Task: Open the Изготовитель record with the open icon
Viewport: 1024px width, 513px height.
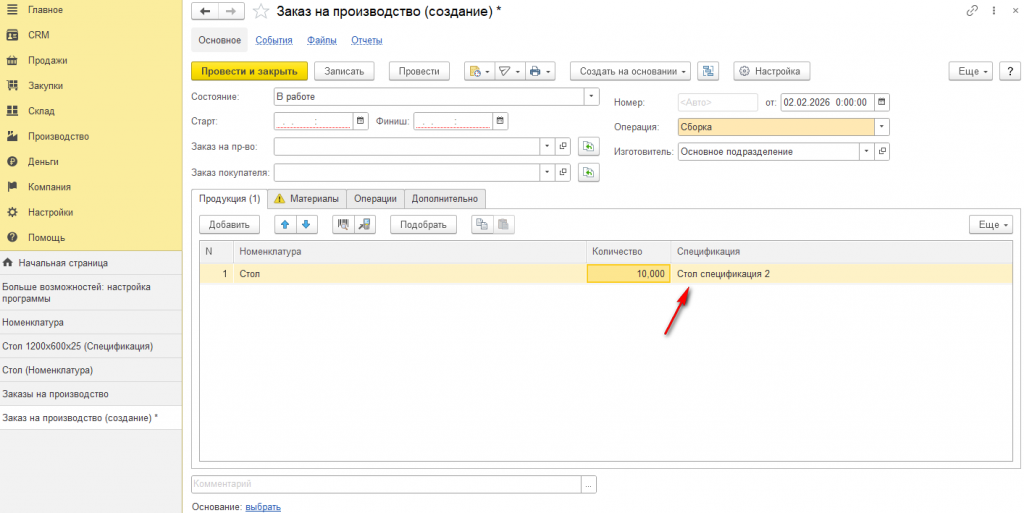Action: pos(882,151)
